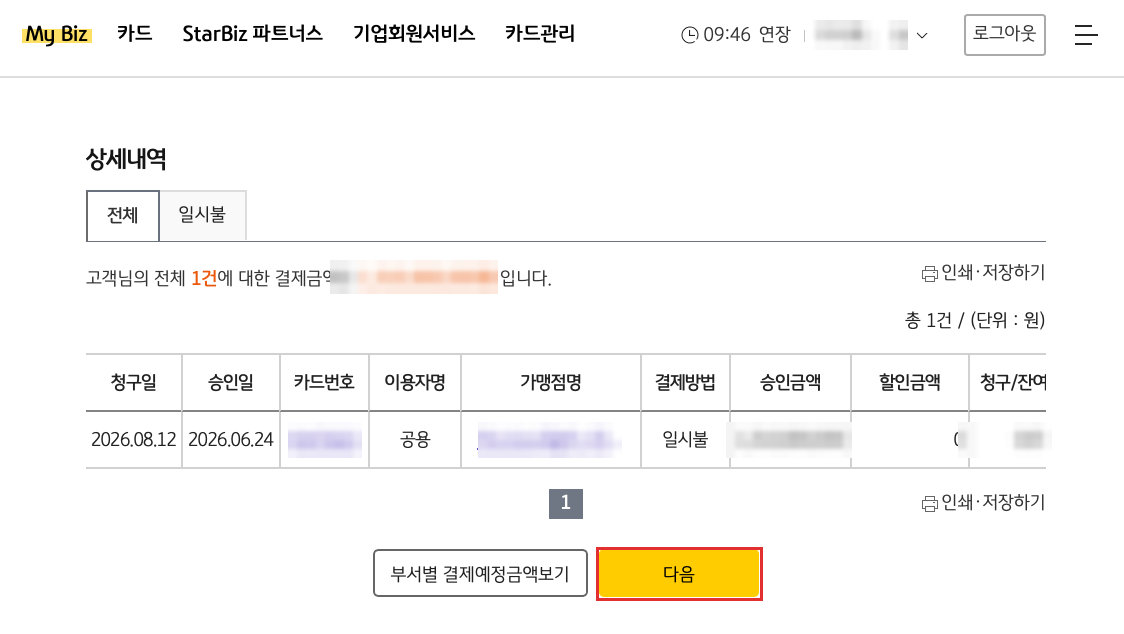This screenshot has height=634, width=1124.
Task: Click the session timer clock icon
Action: click(689, 34)
